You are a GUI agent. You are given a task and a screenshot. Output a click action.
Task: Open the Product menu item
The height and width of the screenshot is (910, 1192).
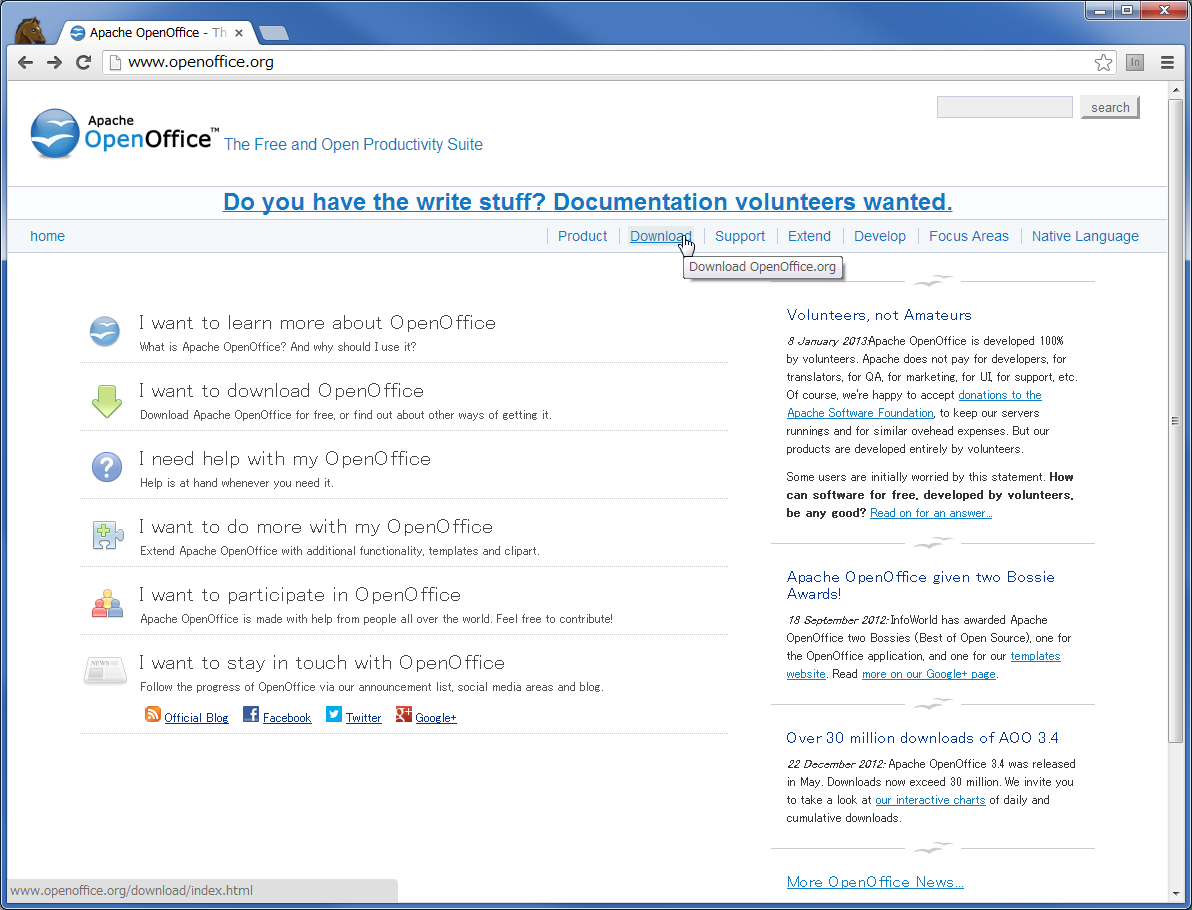[x=582, y=236]
